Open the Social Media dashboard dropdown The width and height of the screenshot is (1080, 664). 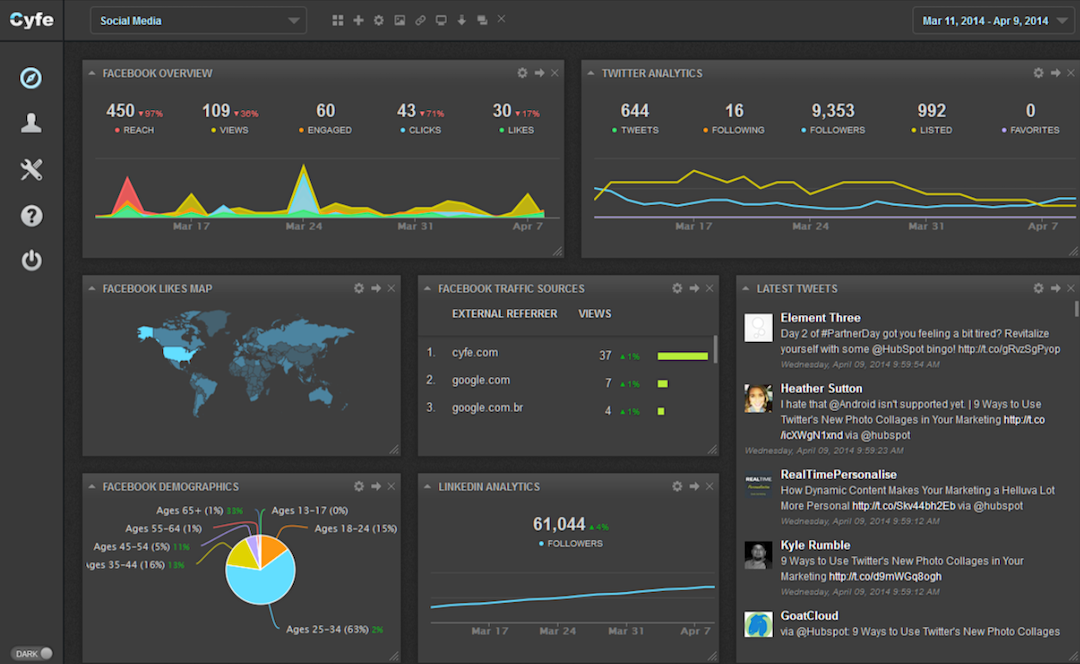click(197, 19)
